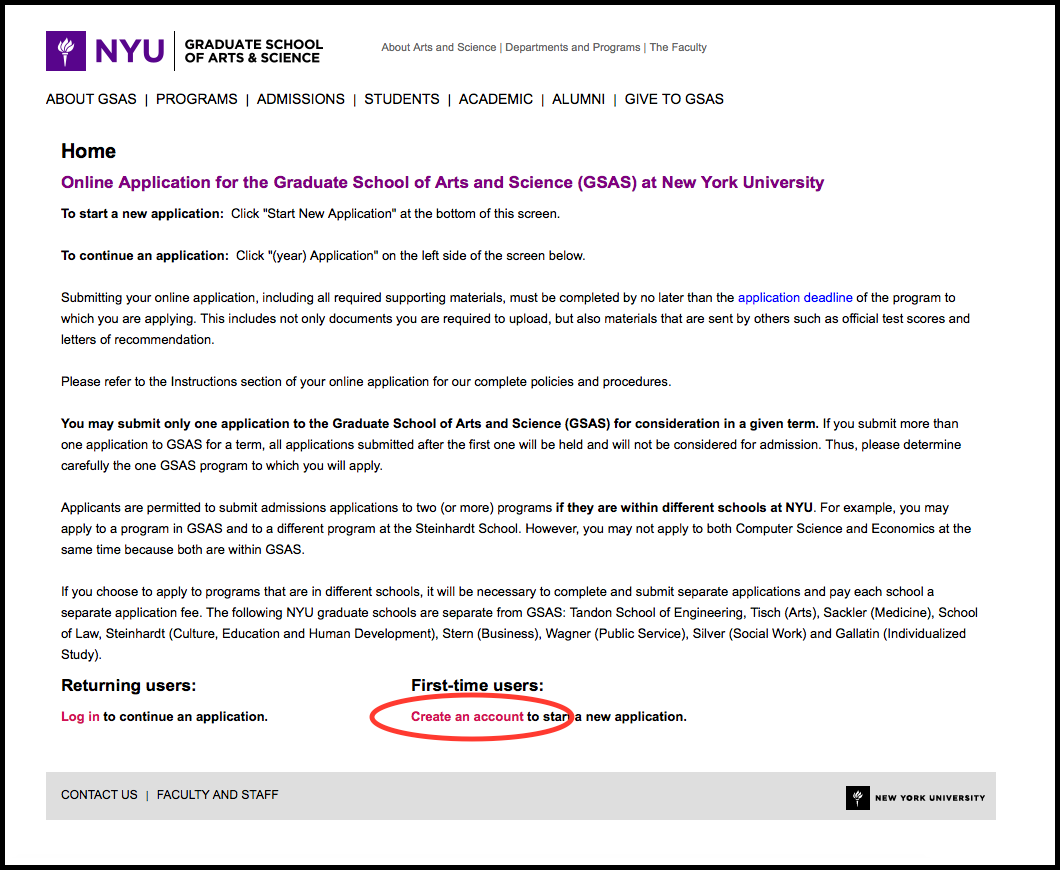
Task: Go to the ALUMNI section
Action: (578, 99)
